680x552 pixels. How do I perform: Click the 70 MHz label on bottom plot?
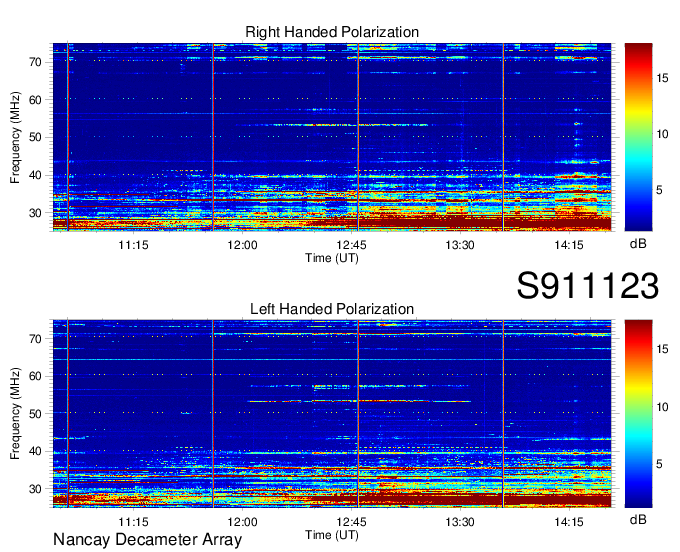[36, 339]
